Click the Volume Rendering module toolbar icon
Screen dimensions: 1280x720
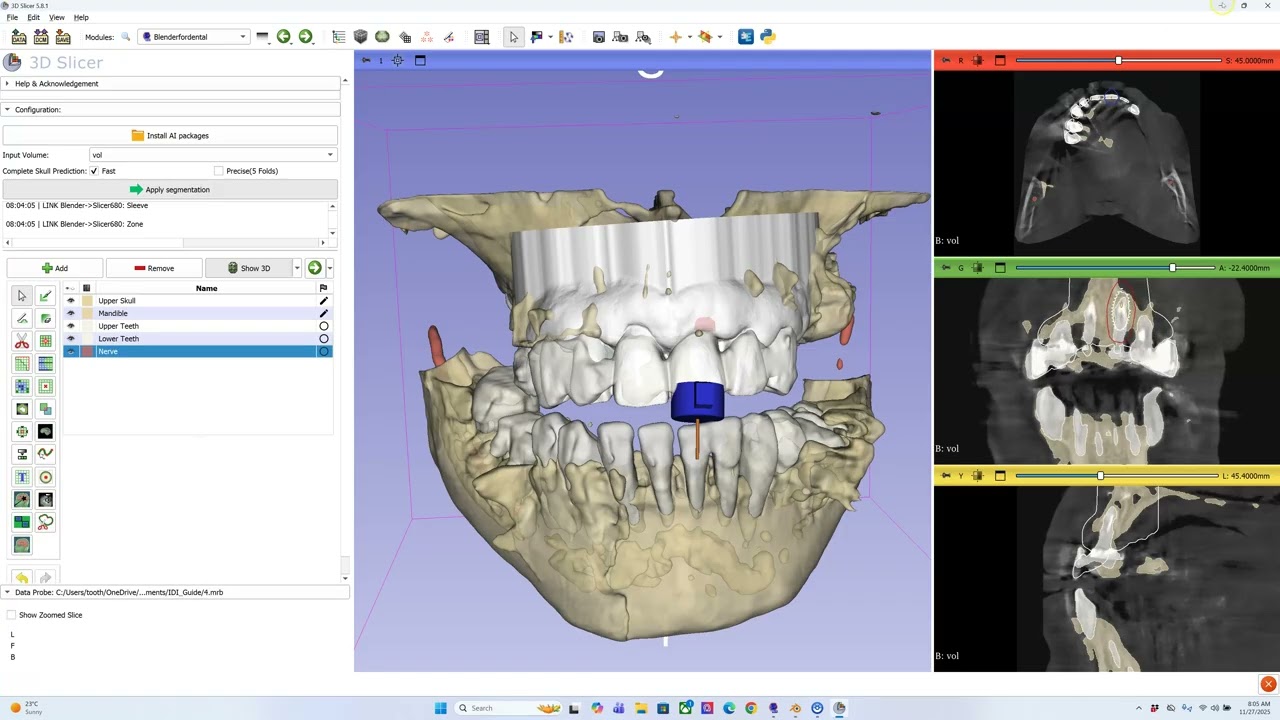pyautogui.click(x=361, y=37)
